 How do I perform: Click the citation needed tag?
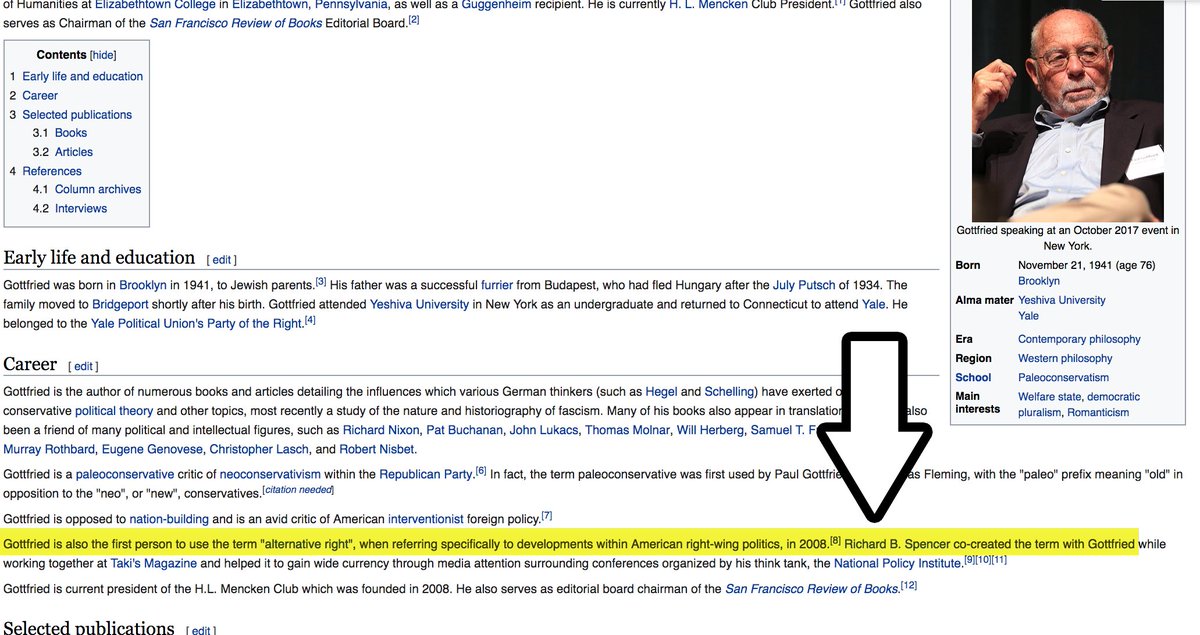pos(297,490)
